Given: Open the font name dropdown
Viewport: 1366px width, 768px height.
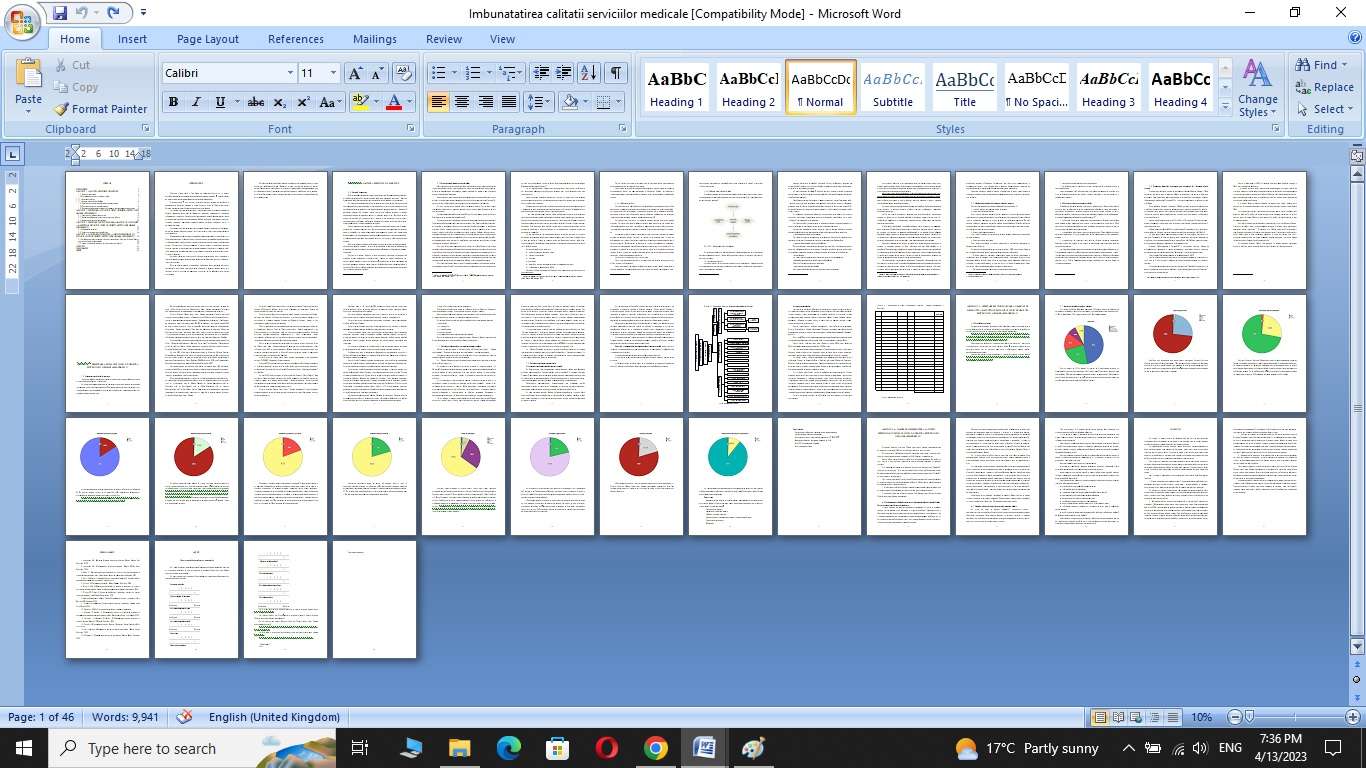Looking at the screenshot, I should 290,73.
